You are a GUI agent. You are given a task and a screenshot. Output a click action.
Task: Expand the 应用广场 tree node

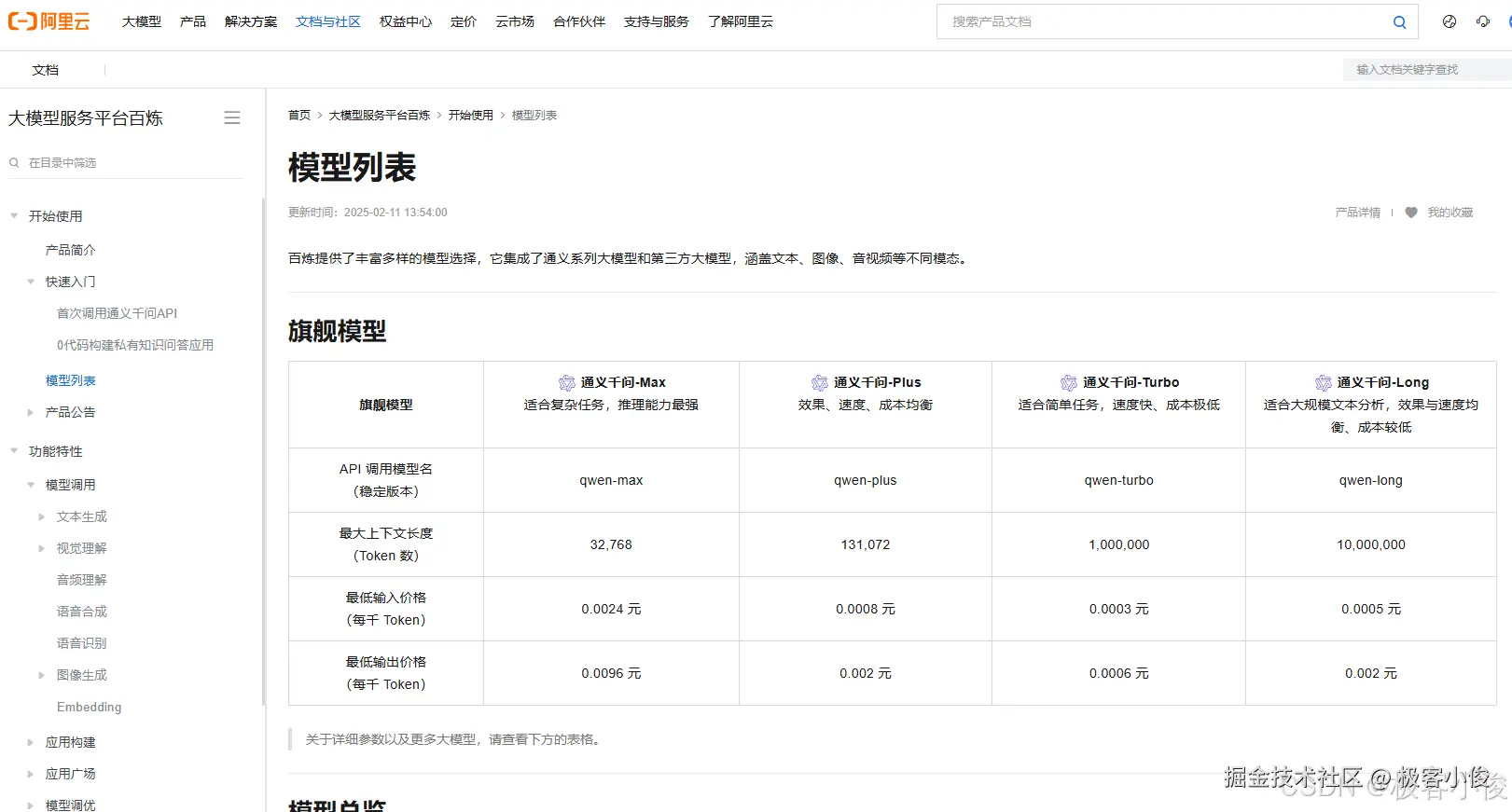31,773
